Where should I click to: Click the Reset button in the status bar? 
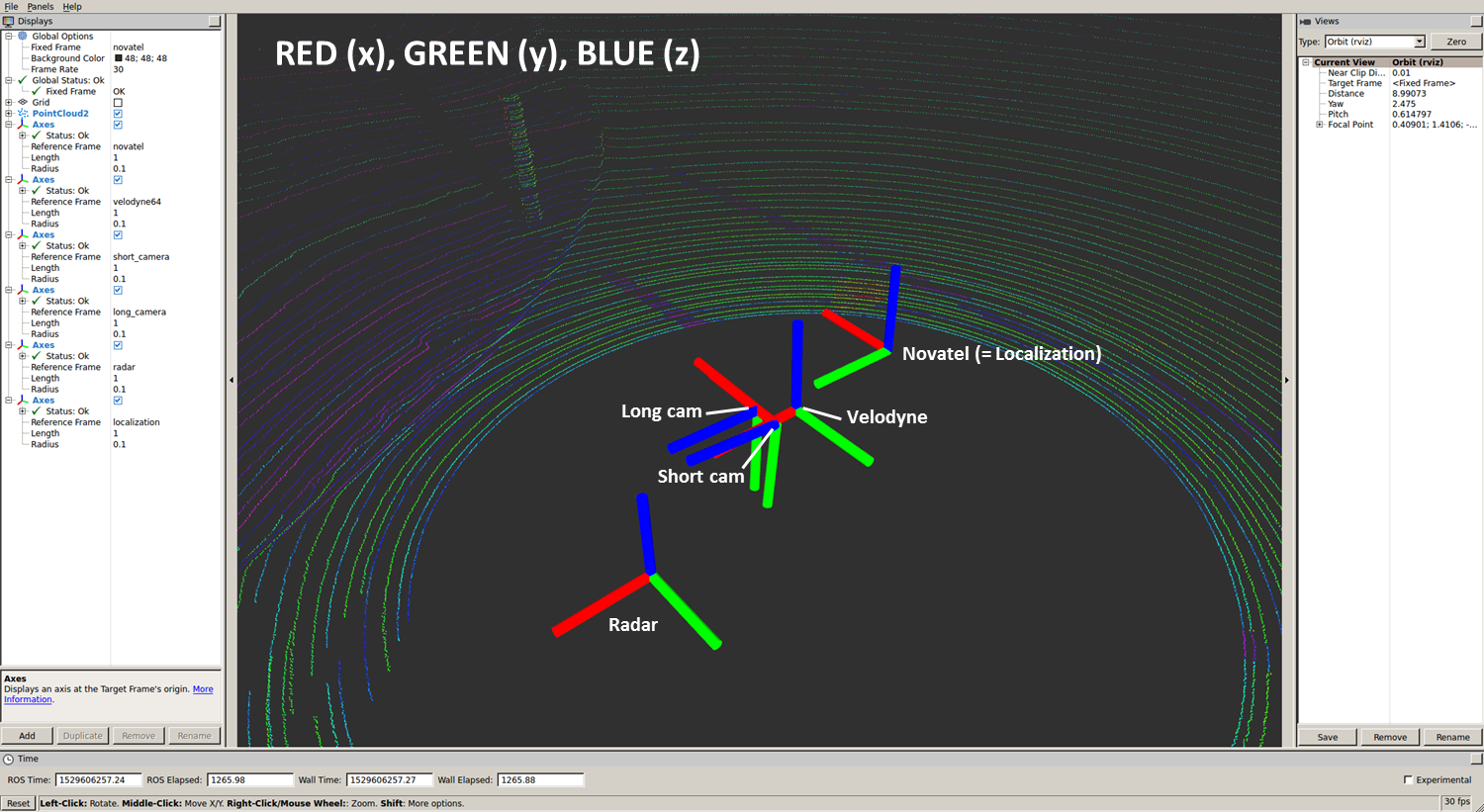pos(19,803)
